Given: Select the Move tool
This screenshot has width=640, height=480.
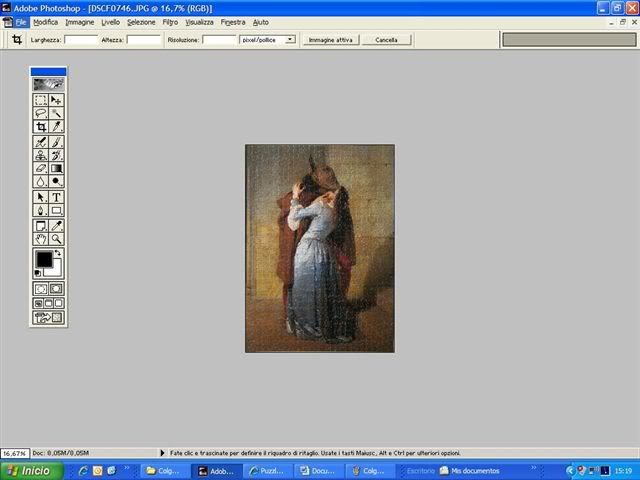Looking at the screenshot, I should tap(56, 100).
